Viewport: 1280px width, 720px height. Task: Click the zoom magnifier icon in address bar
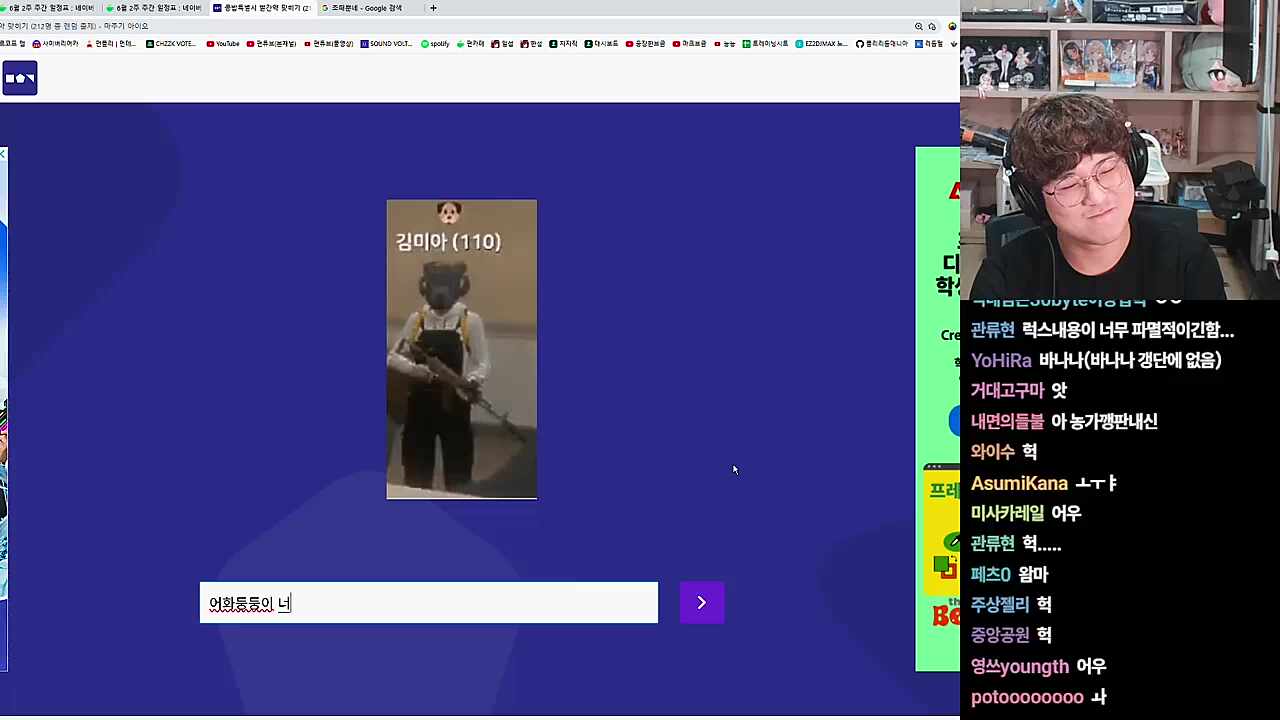pos(918,26)
